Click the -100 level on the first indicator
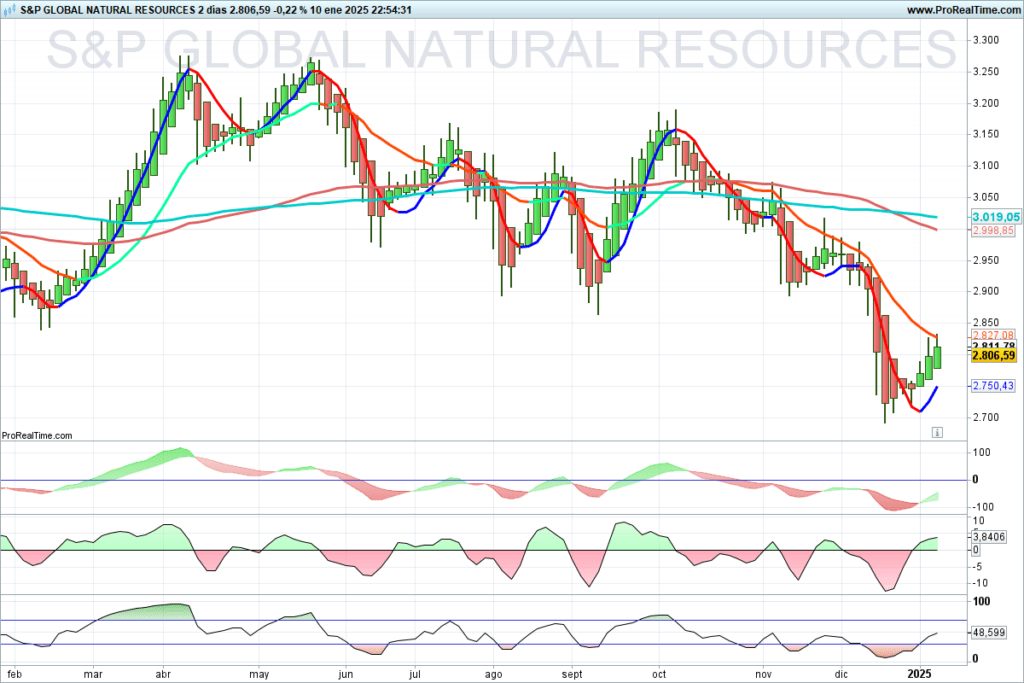 click(x=982, y=507)
